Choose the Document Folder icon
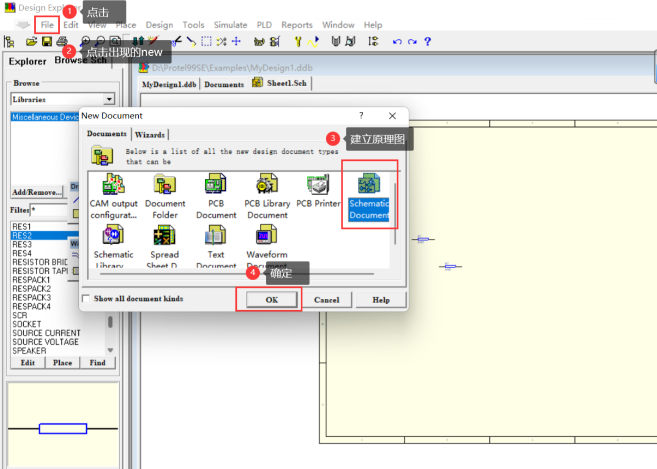The height and width of the screenshot is (469, 657). 165,185
